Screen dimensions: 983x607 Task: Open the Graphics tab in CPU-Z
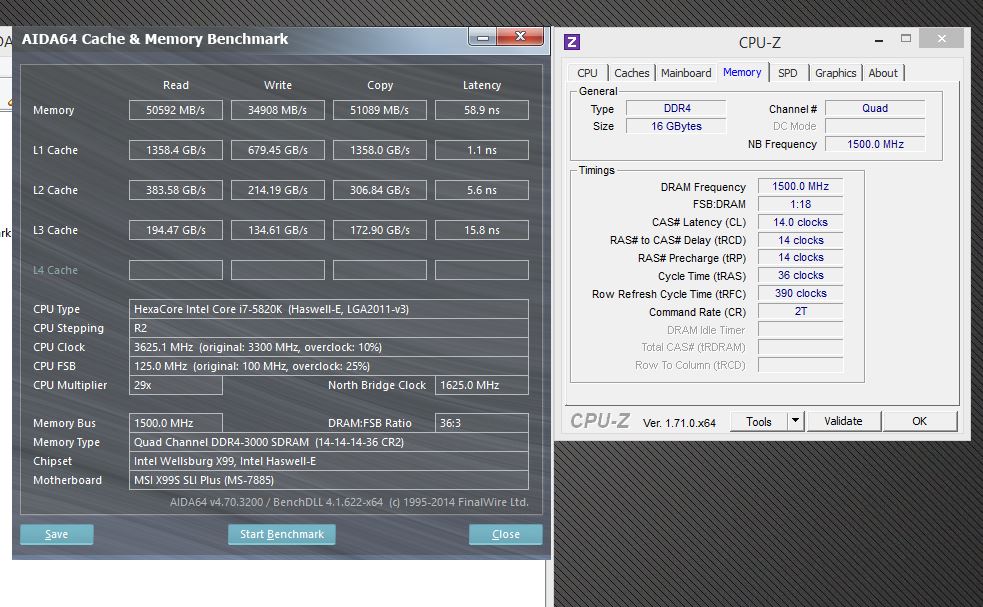tap(835, 73)
